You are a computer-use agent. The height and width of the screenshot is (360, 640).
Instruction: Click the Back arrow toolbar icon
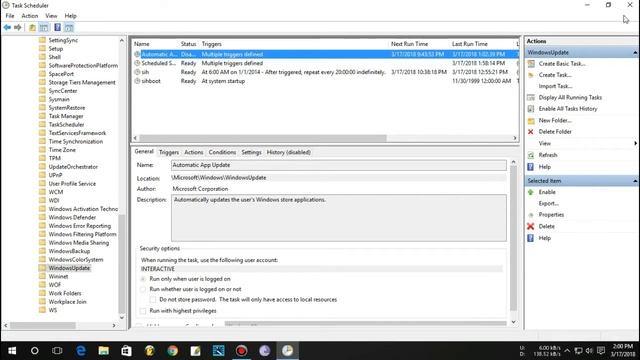(7, 27)
